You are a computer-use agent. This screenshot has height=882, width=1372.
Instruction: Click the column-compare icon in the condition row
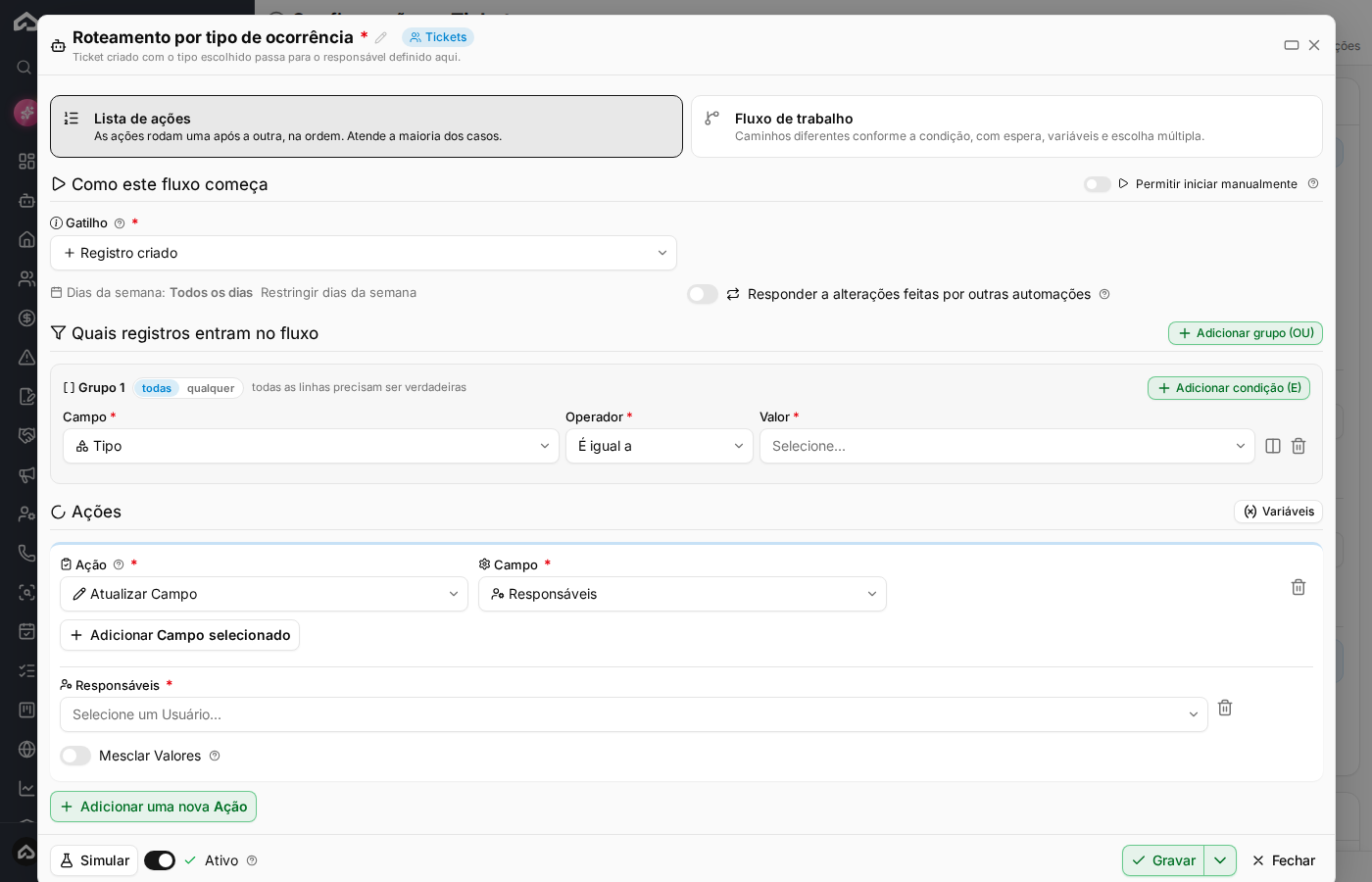click(1273, 446)
